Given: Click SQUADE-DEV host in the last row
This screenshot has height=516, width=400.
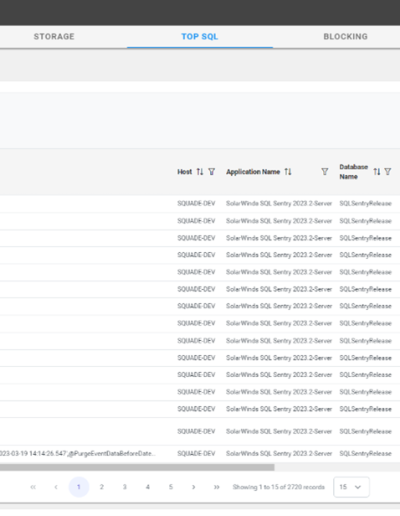Looking at the screenshot, I should pyautogui.click(x=196, y=453).
